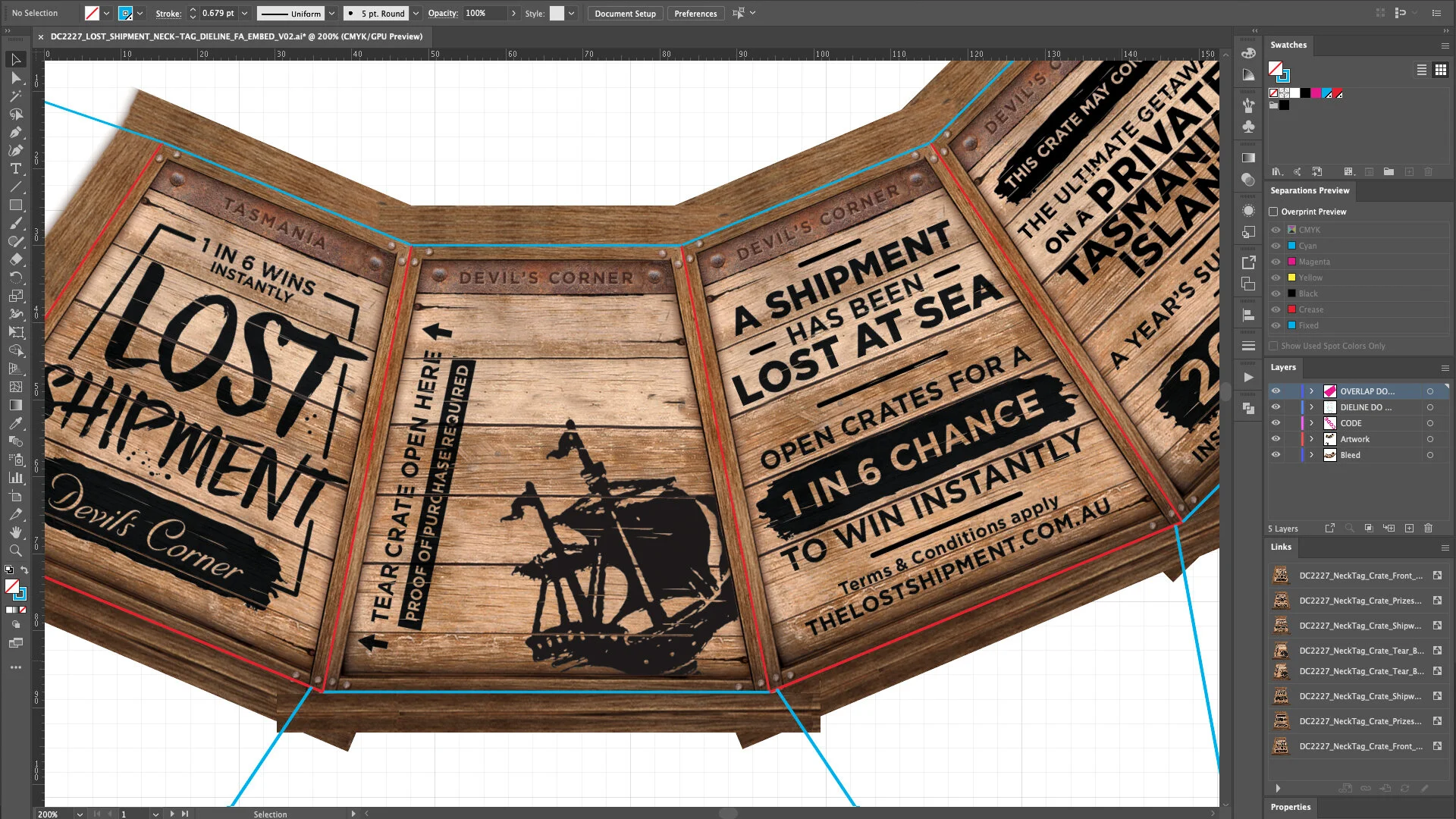Choose the Lasso tool
Viewport: 1456px width, 819px height.
pyautogui.click(x=16, y=115)
